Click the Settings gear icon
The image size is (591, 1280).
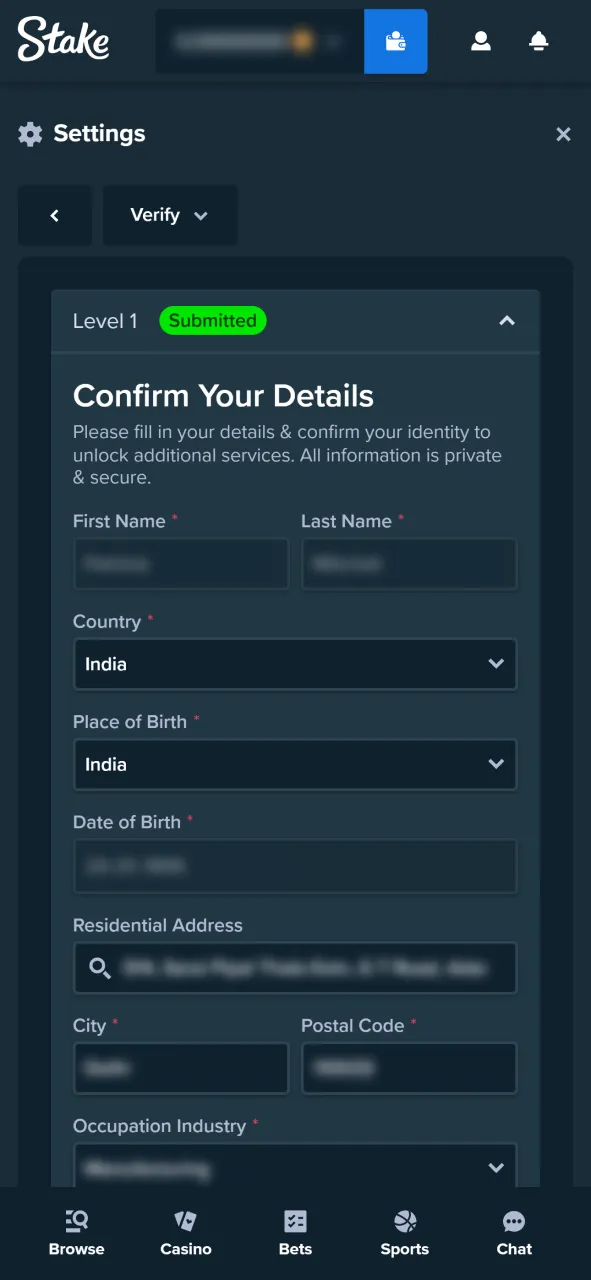coord(30,133)
